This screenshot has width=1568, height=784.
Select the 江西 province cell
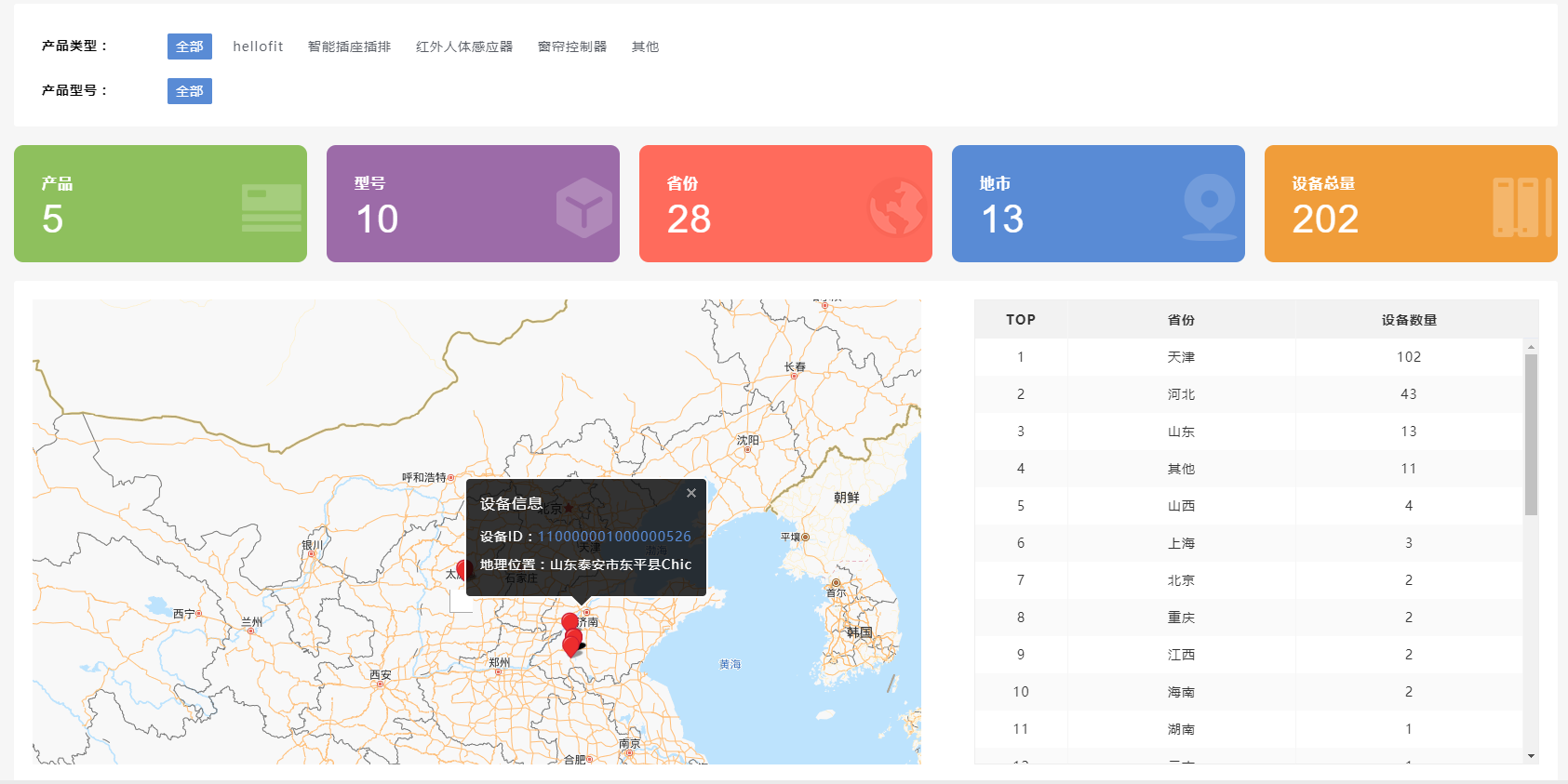[x=1181, y=655]
